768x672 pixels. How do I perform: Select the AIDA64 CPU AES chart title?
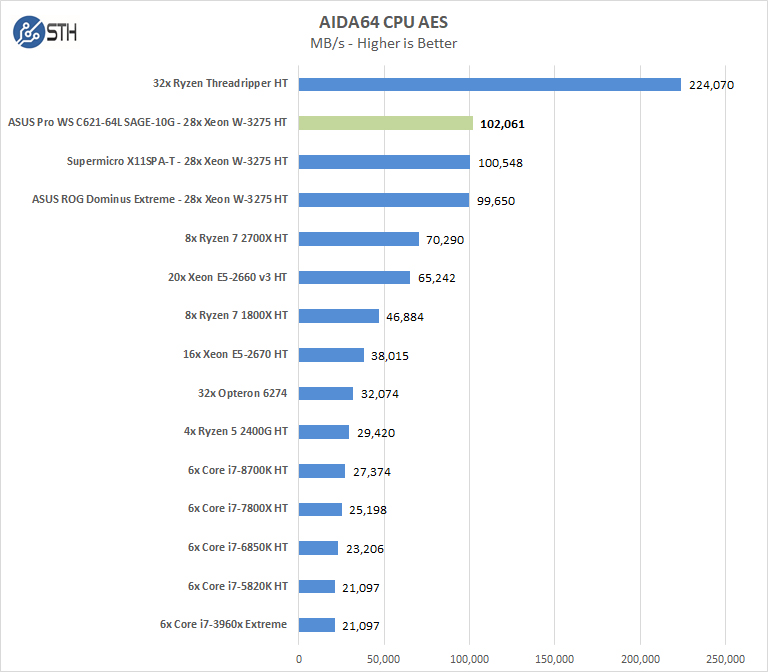pyautogui.click(x=384, y=23)
